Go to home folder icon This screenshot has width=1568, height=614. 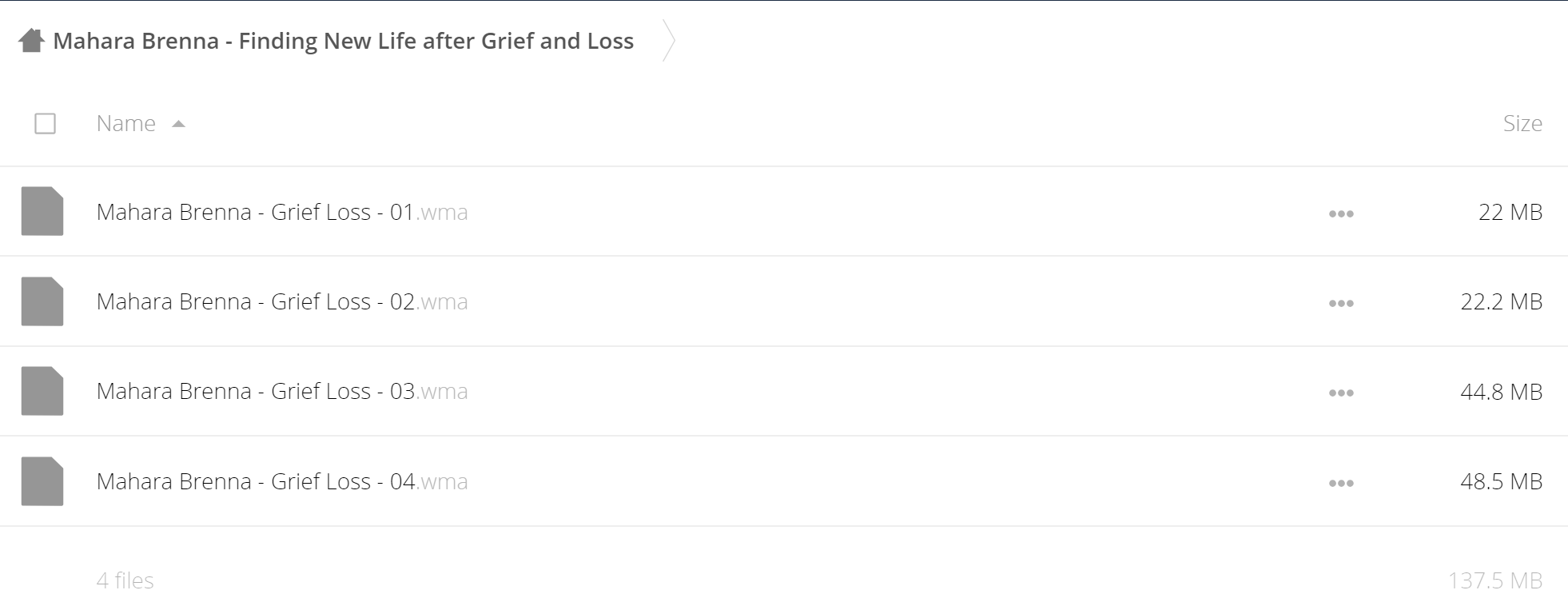pyautogui.click(x=31, y=40)
